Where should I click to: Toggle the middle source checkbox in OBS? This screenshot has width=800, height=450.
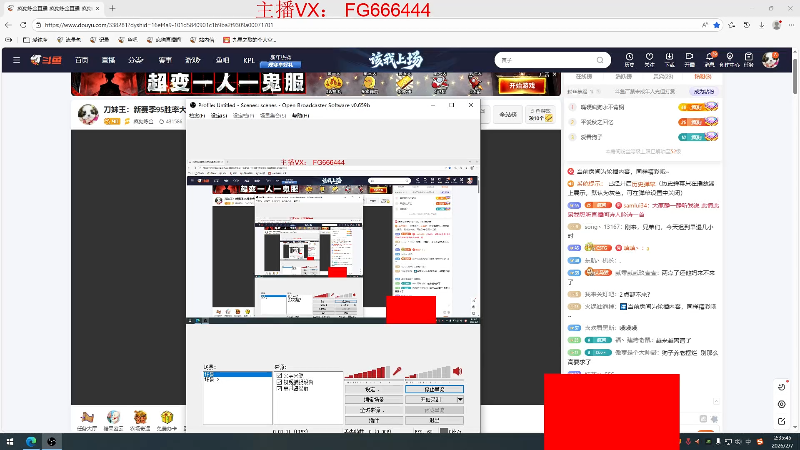279,382
